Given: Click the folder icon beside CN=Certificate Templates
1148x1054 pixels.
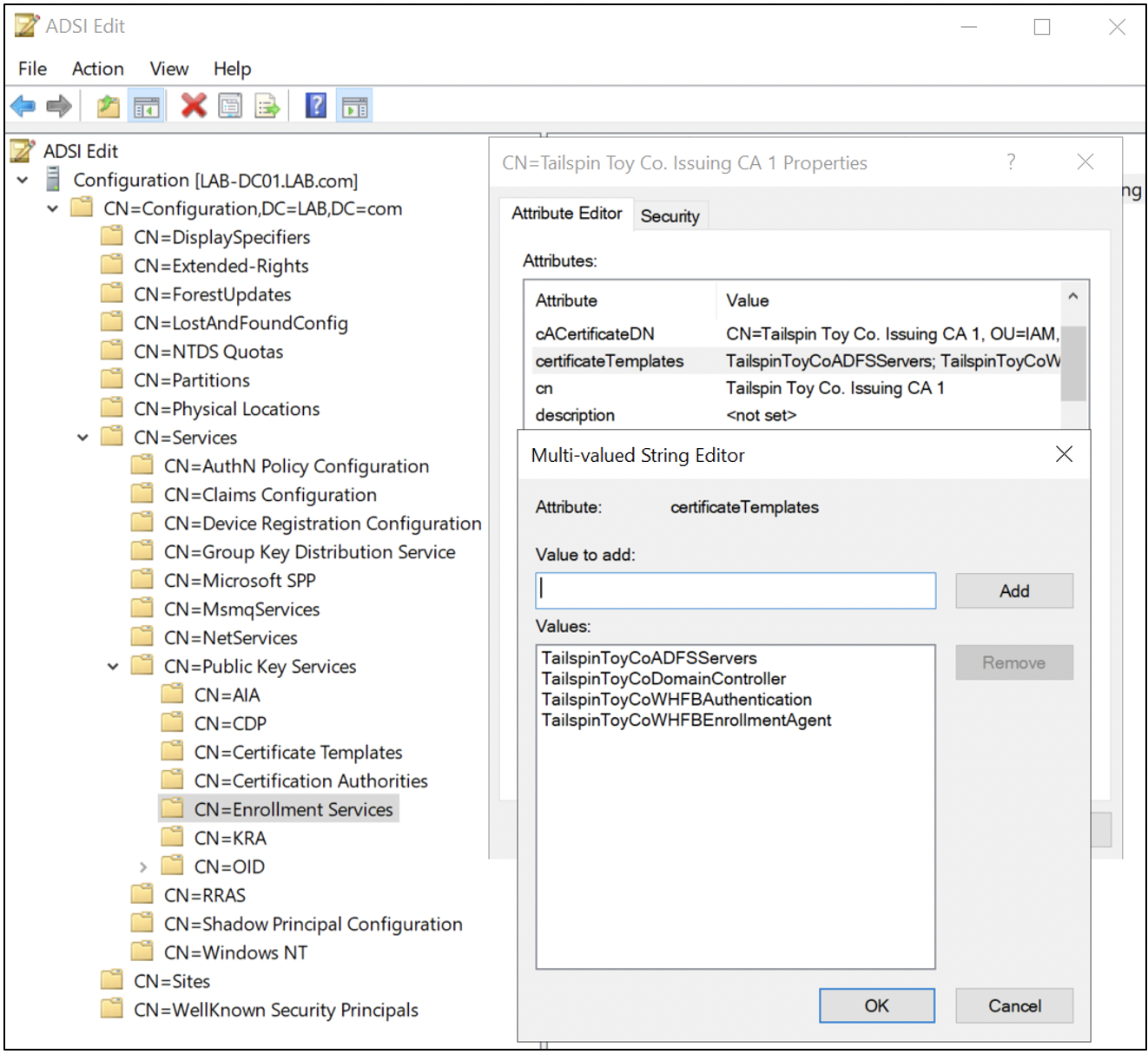Looking at the screenshot, I should [x=173, y=751].
